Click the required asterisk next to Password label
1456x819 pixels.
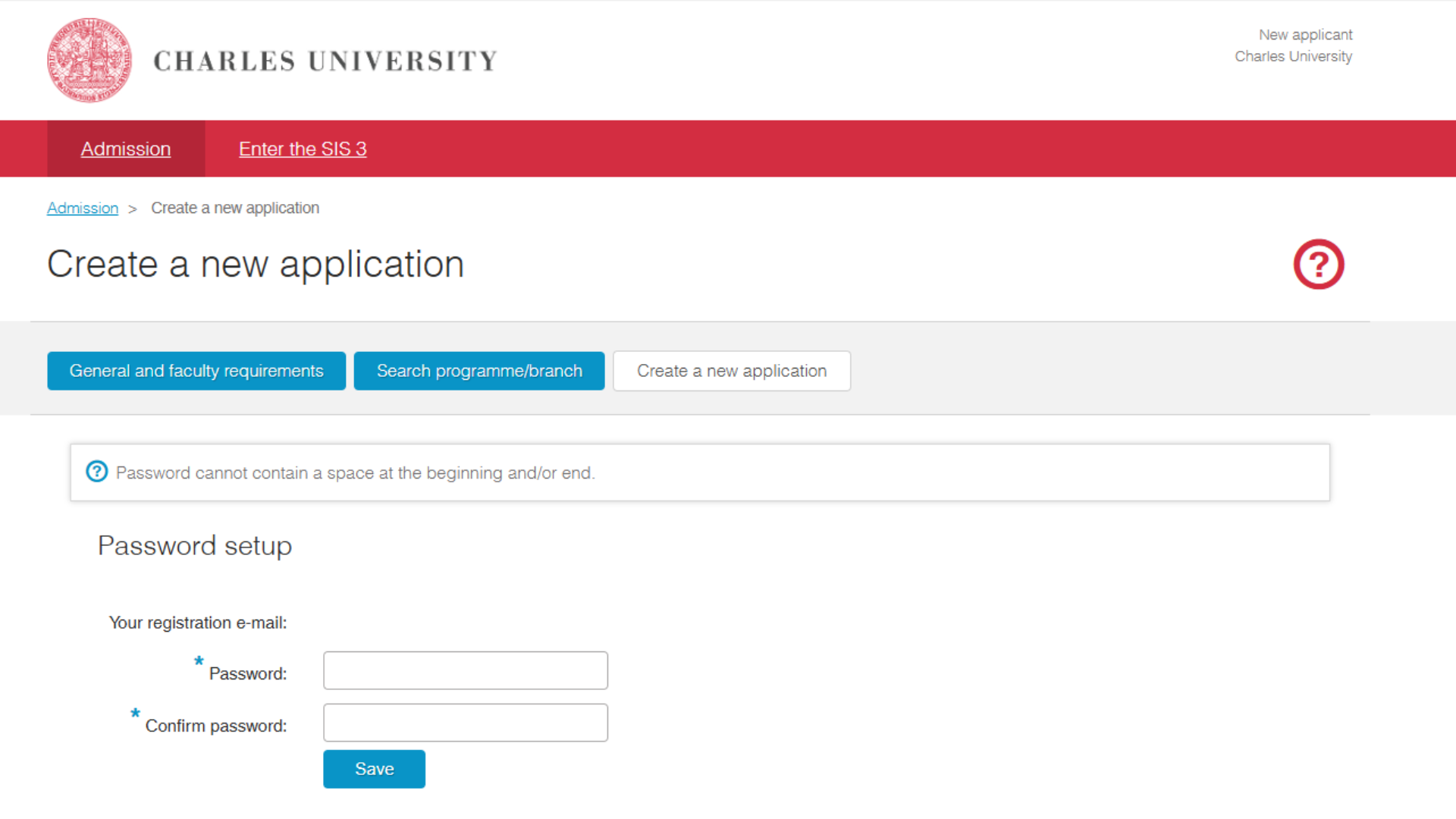tap(199, 661)
